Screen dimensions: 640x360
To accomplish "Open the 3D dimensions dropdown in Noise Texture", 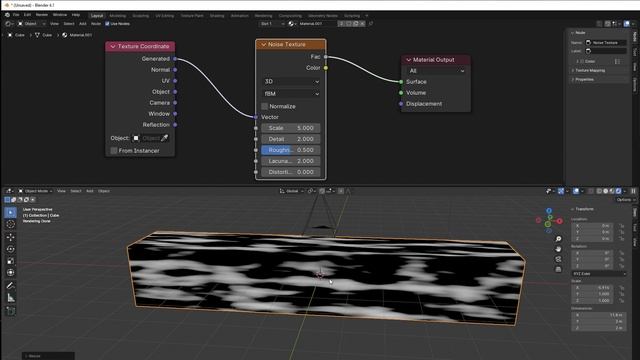I will coord(291,82).
